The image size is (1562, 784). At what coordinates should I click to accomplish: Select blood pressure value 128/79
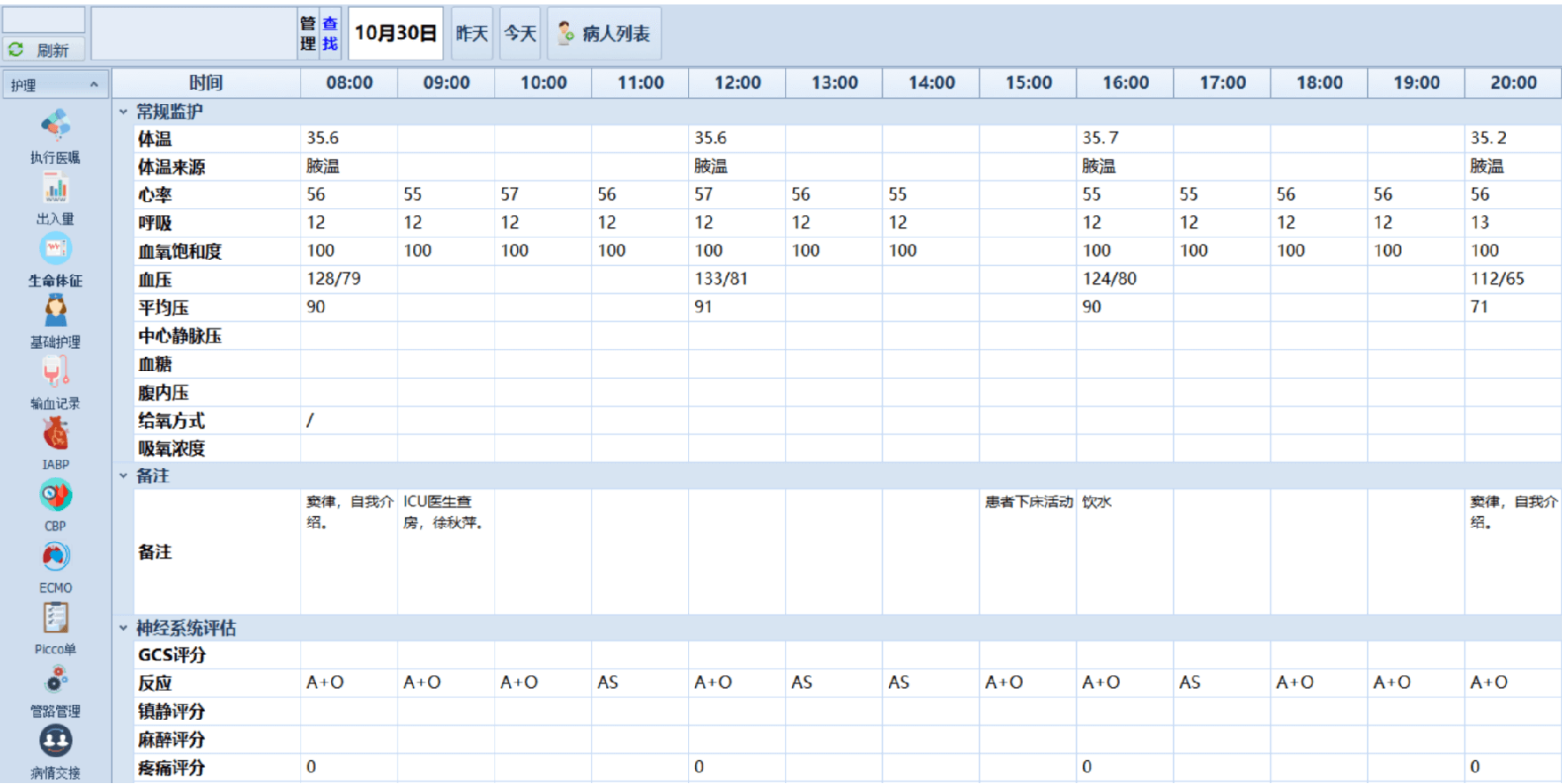coord(334,279)
